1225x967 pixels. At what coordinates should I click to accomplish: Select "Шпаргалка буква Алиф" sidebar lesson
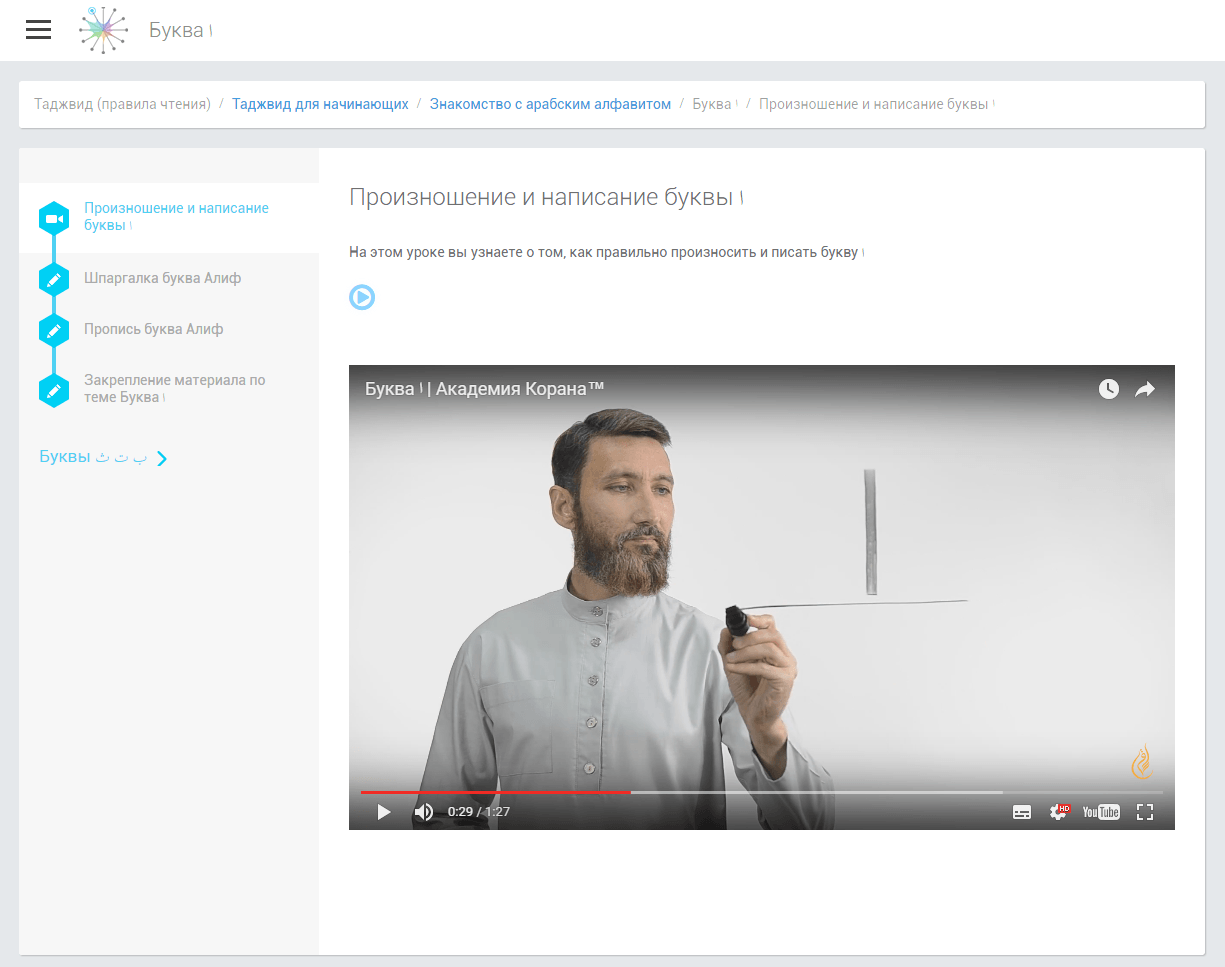(162, 278)
